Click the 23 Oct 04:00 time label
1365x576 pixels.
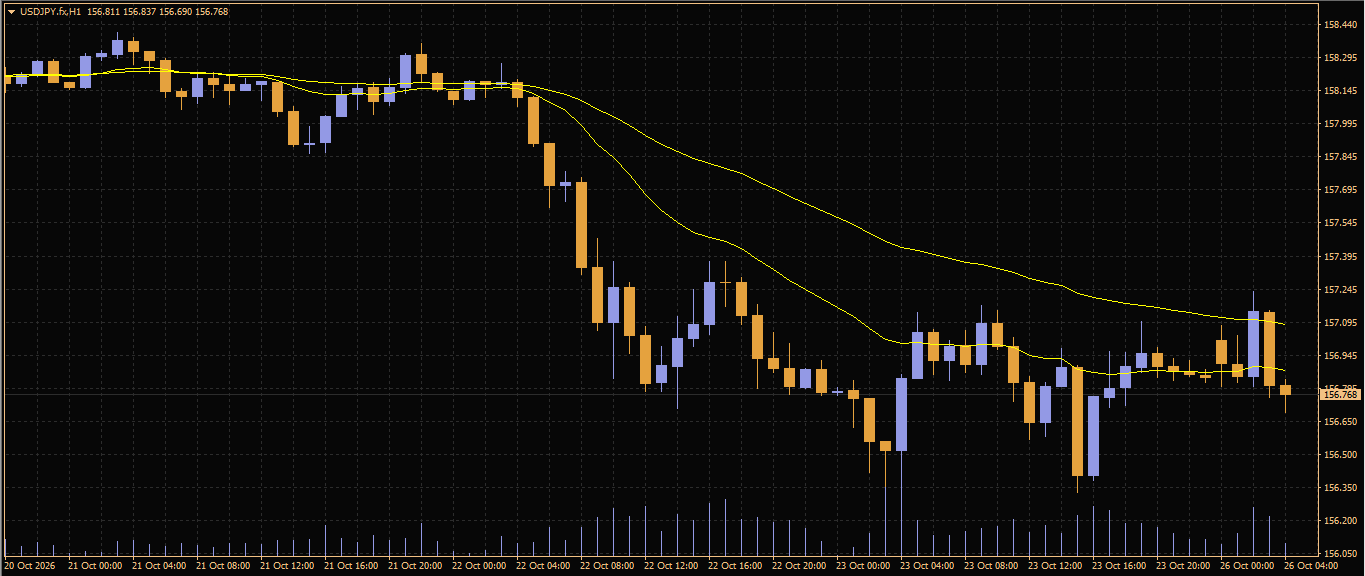(x=927, y=566)
